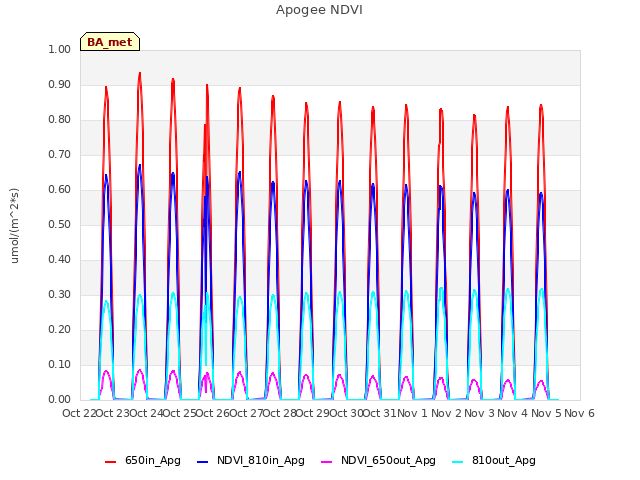Click the Oct 24 x-axis date label
The image size is (640, 480).
click(x=146, y=413)
